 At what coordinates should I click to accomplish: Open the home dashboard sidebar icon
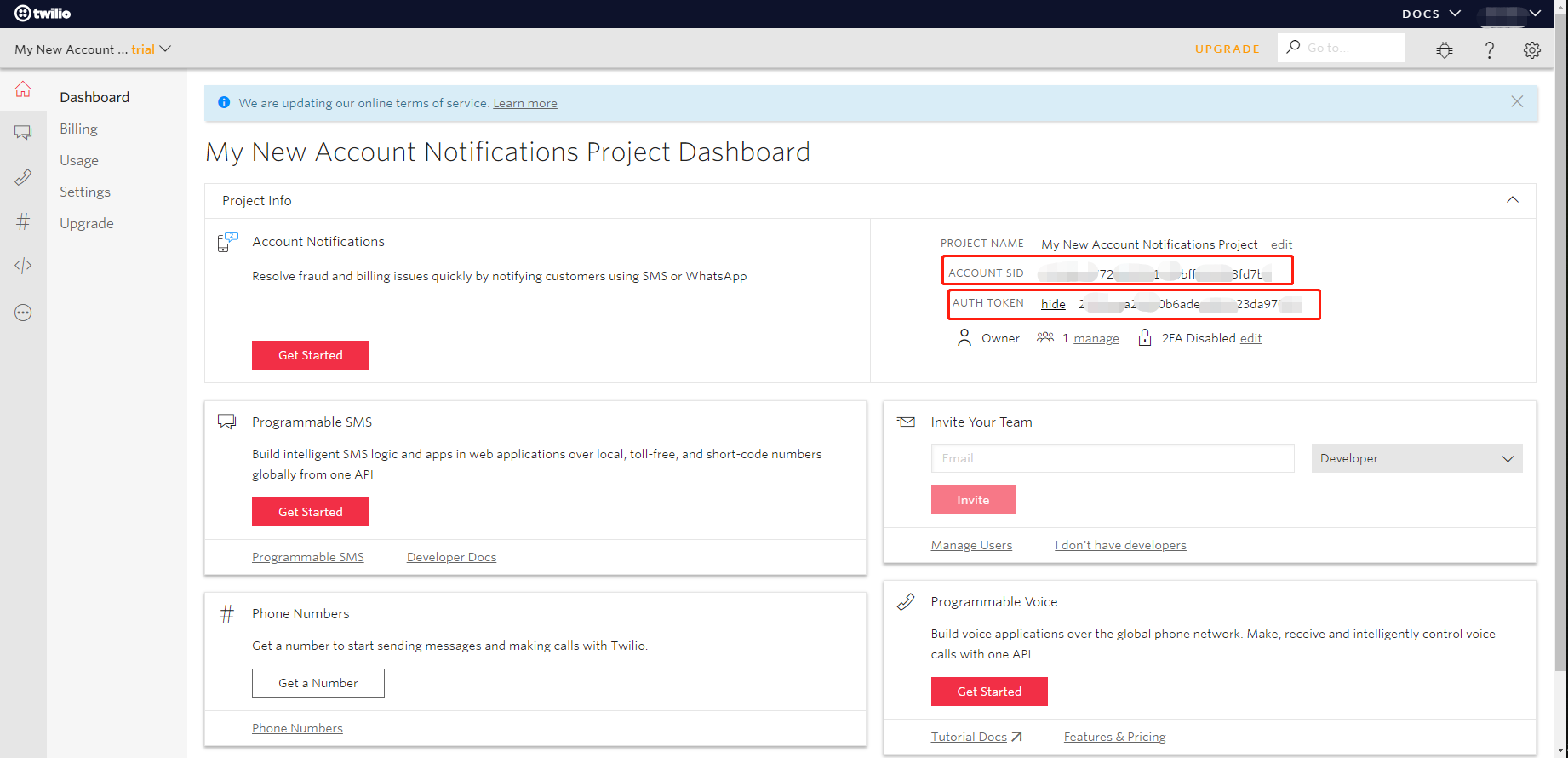23,89
